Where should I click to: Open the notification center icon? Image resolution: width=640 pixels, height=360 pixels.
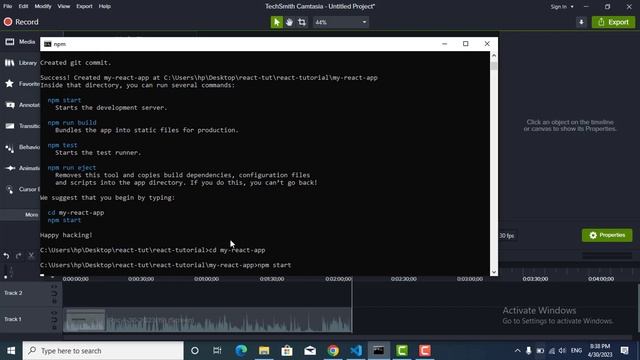coord(624,350)
